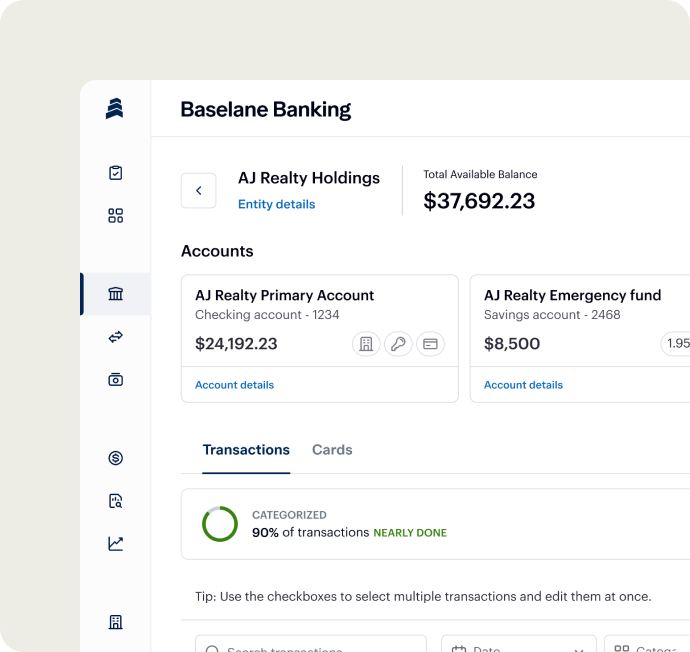Click the 1.95 rate badge on Emergency fund
The height and width of the screenshot is (652, 690).
click(675, 344)
